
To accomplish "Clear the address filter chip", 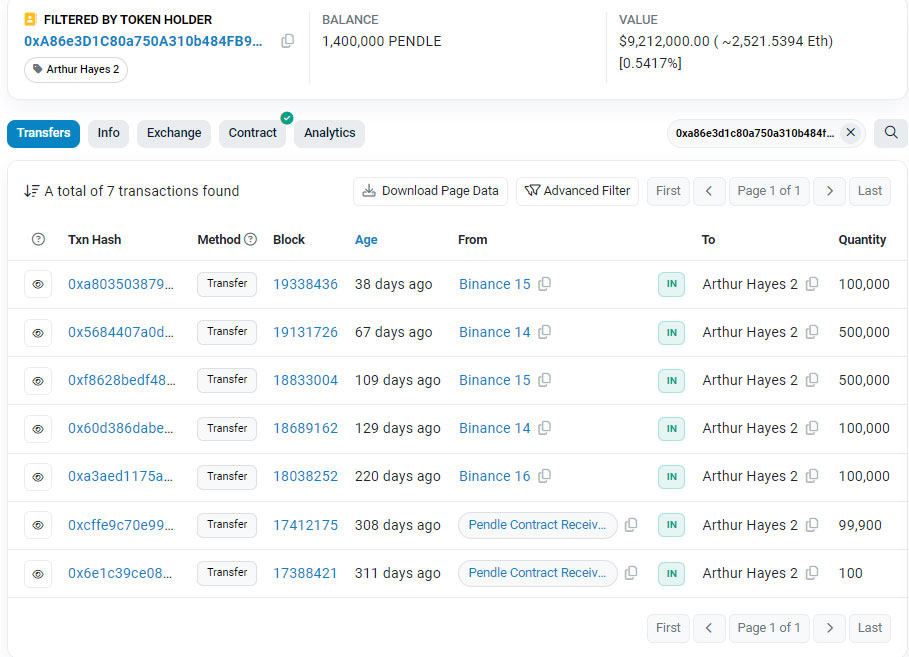I will click(850, 133).
